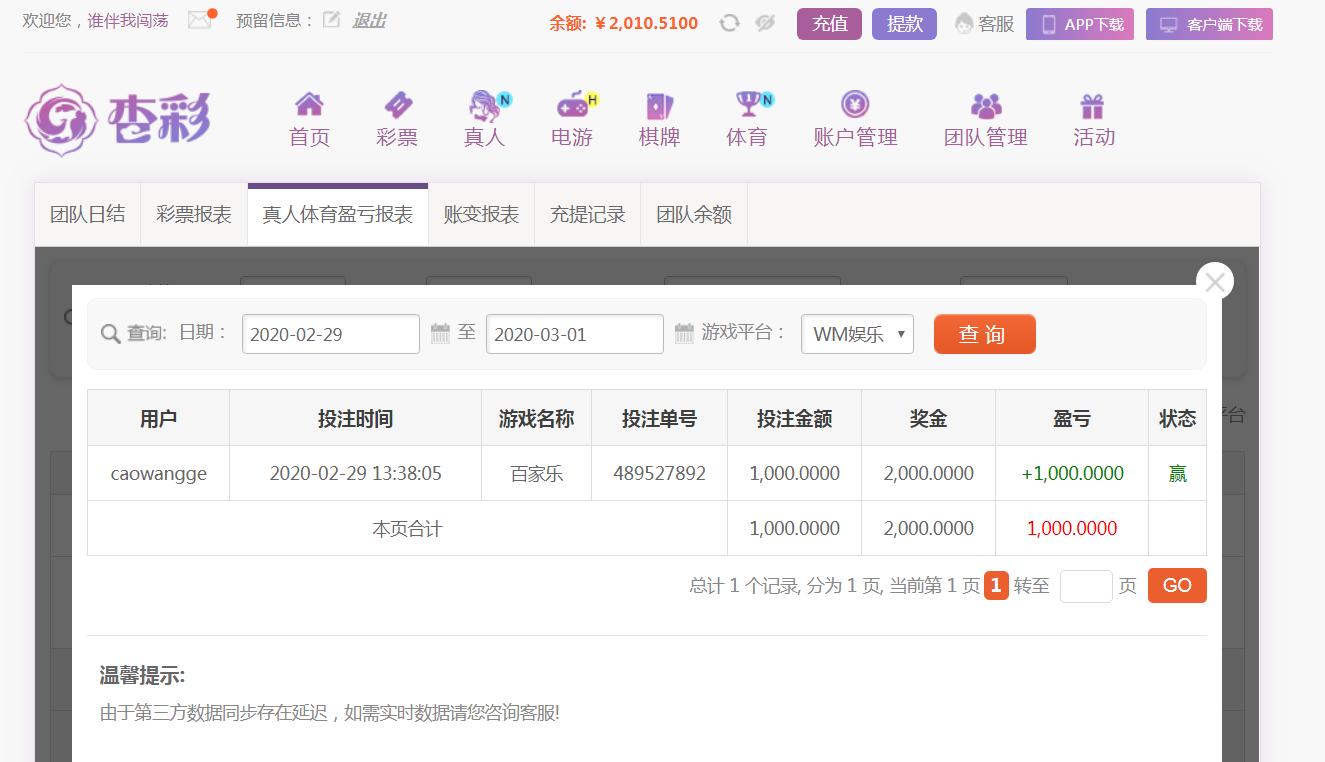Switch to 彩票报表 tab
The image size is (1325, 762).
tap(194, 215)
